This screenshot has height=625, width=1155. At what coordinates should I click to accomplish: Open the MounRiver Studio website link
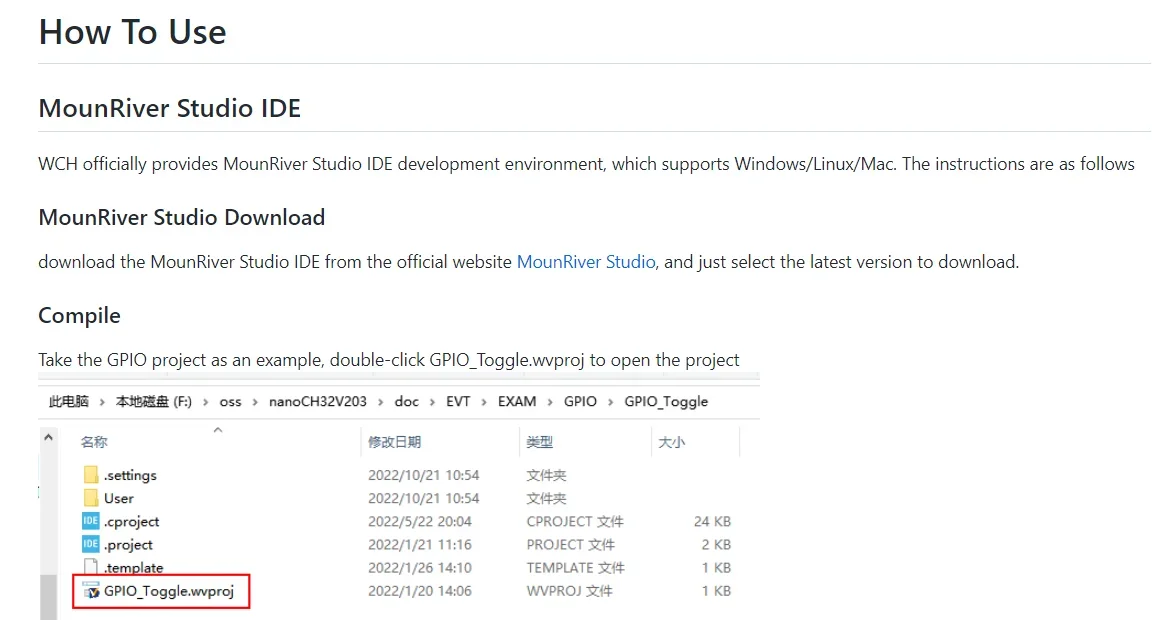point(585,262)
